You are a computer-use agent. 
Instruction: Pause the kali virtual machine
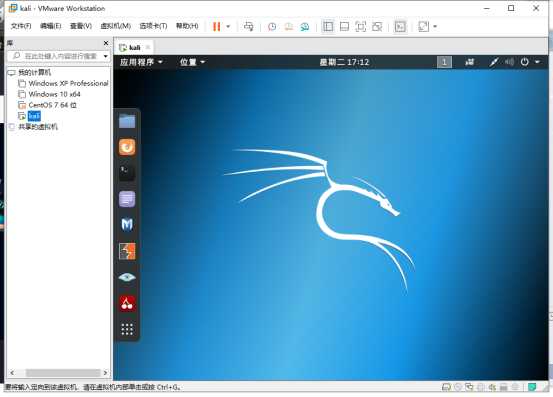tap(217, 26)
